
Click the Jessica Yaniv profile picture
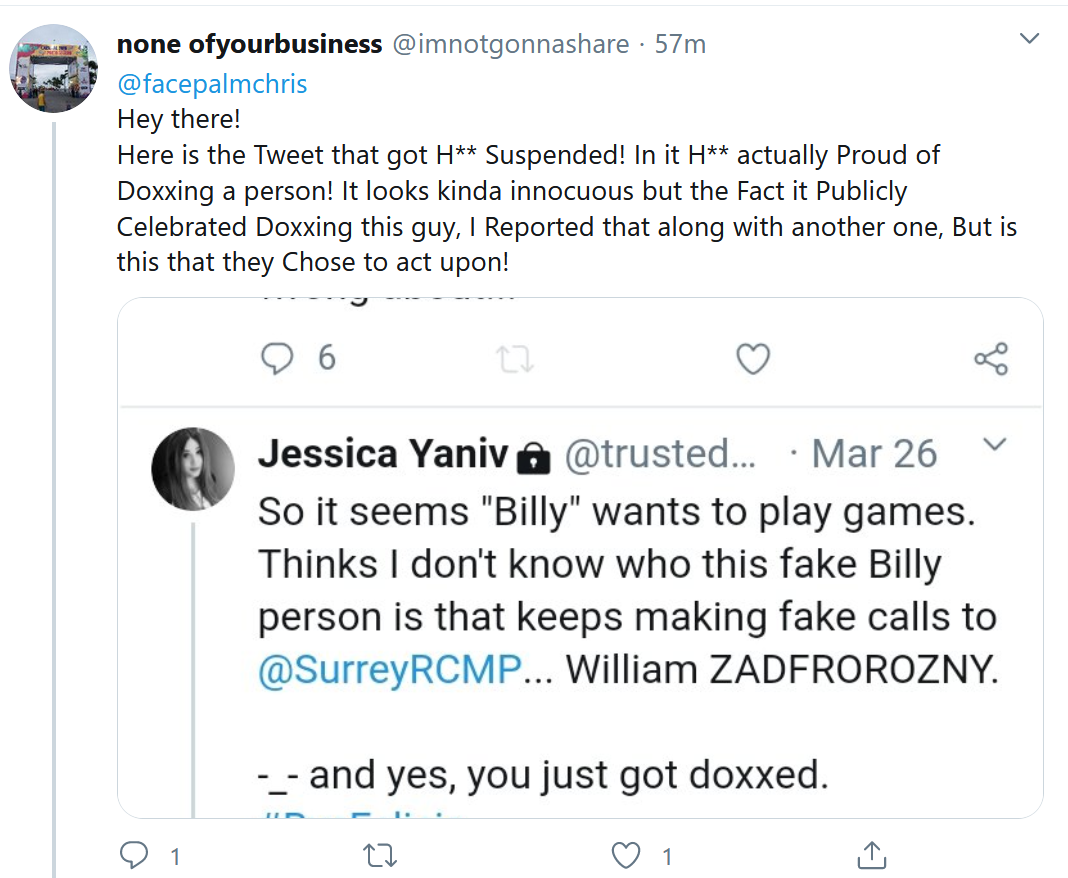[x=193, y=469]
